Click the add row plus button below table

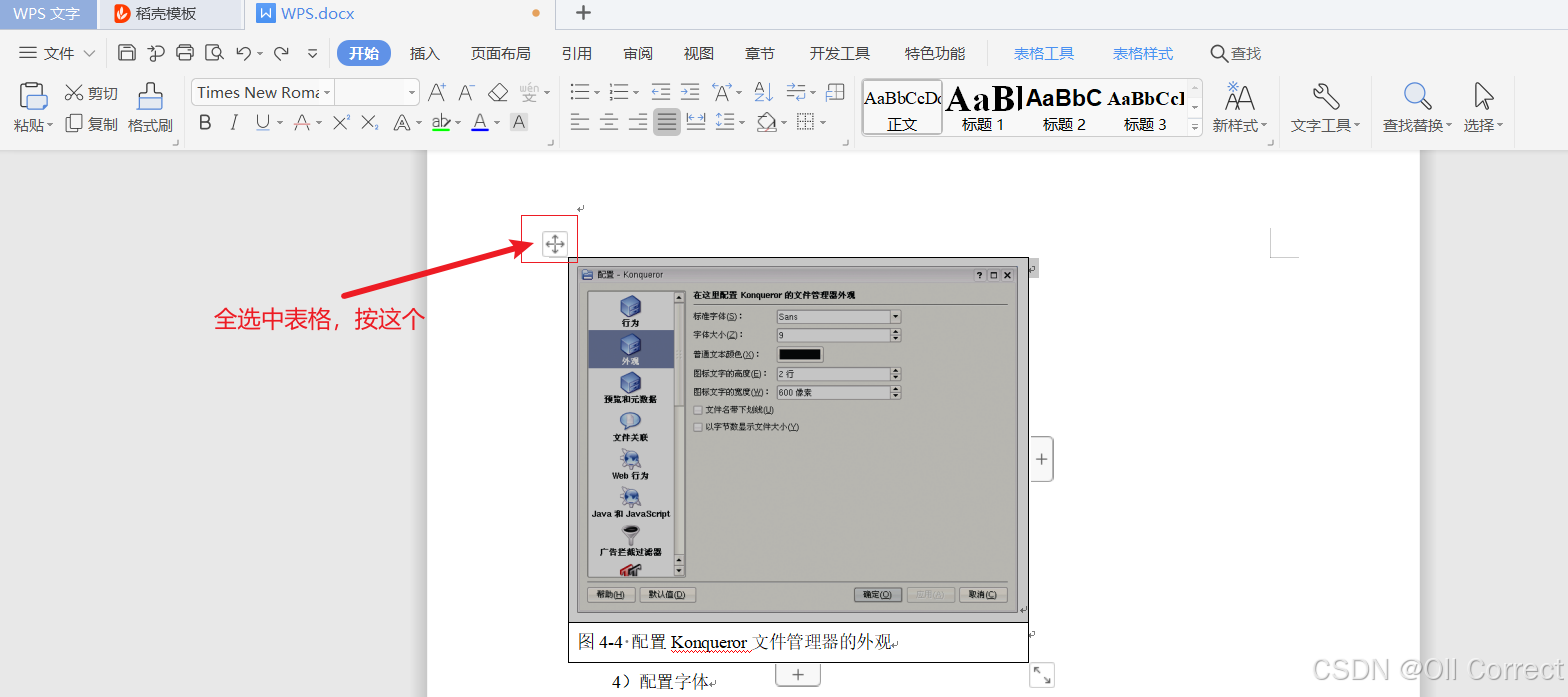tap(798, 675)
